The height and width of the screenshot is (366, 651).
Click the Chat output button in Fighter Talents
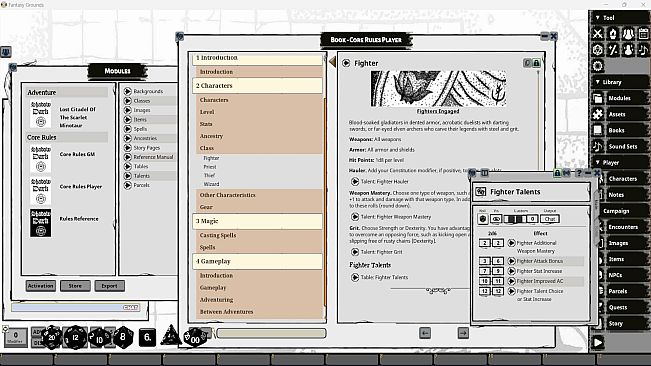[x=550, y=219]
